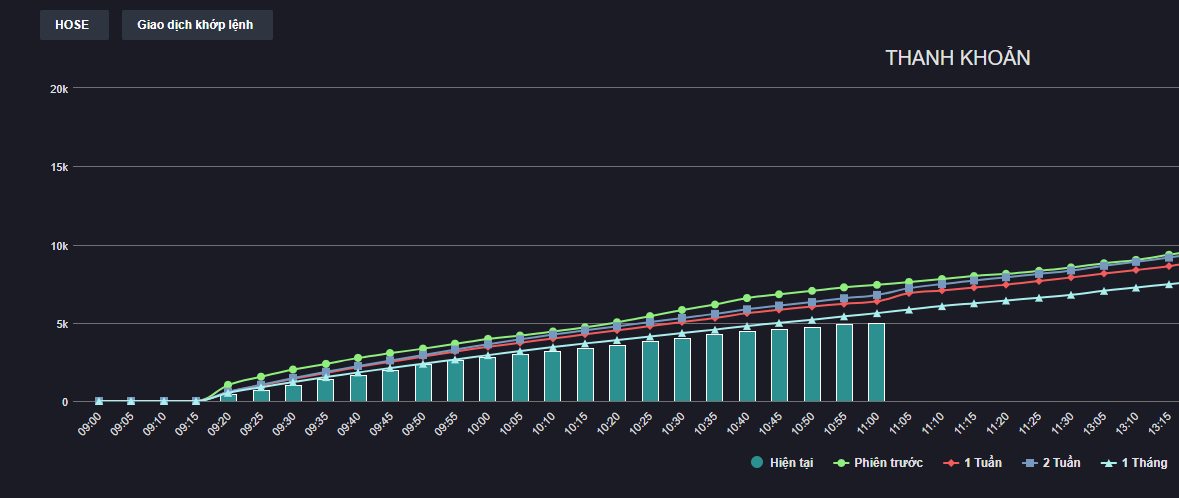Click the teal circle icon for Hiện tại
The width and height of the screenshot is (1179, 498).
click(x=757, y=462)
